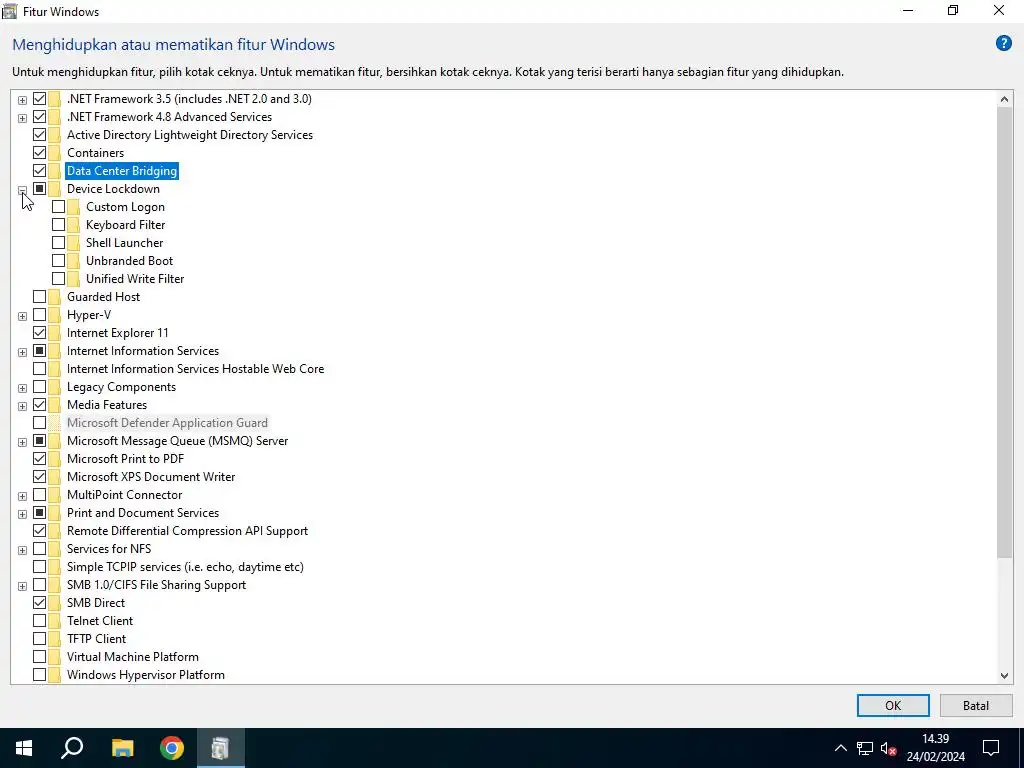This screenshot has width=1024, height=768.
Task: Click the folder icon beside Telnet Client
Action: [54, 621]
